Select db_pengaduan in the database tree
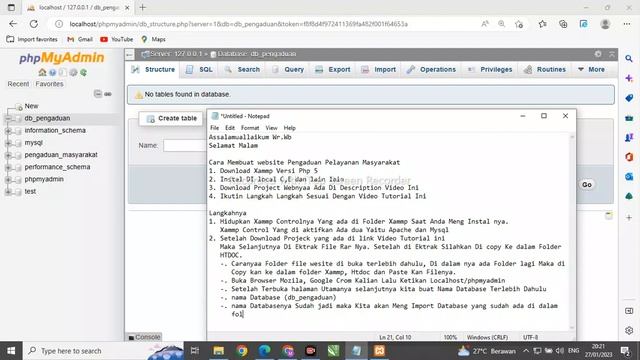 [x=47, y=118]
